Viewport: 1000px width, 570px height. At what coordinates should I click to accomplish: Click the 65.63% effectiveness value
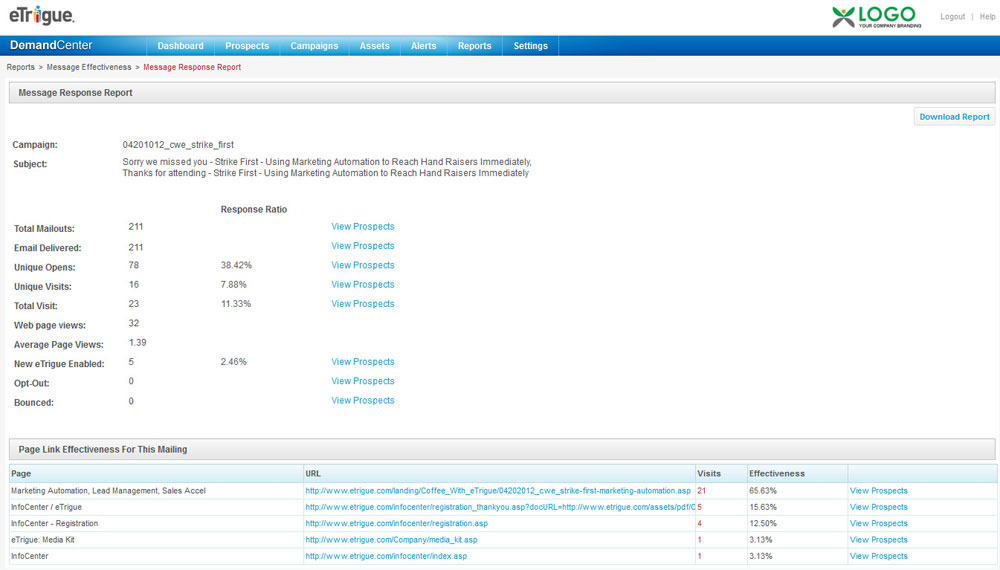[x=763, y=491]
